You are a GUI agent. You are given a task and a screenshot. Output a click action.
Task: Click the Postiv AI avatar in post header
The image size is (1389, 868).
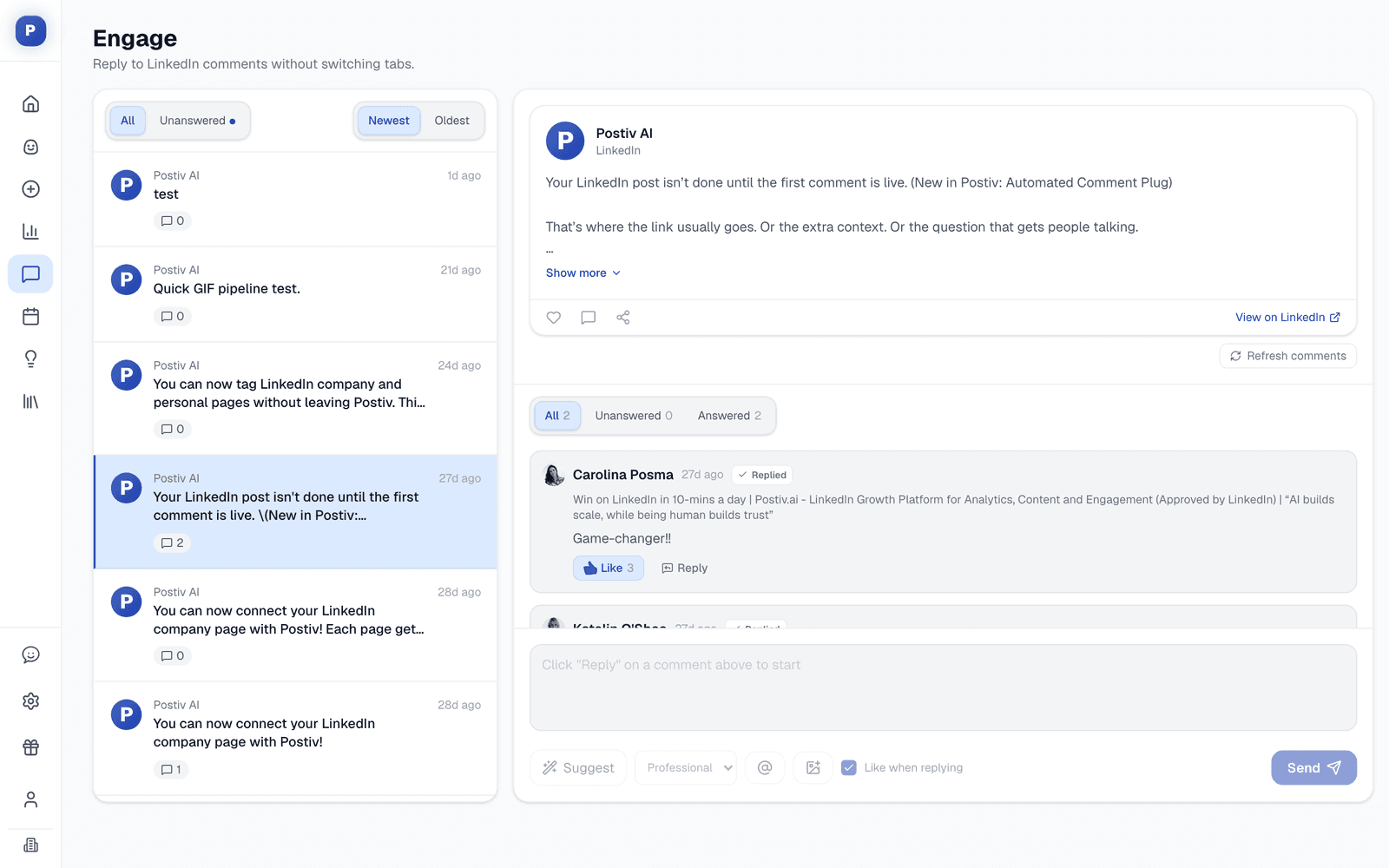click(565, 141)
